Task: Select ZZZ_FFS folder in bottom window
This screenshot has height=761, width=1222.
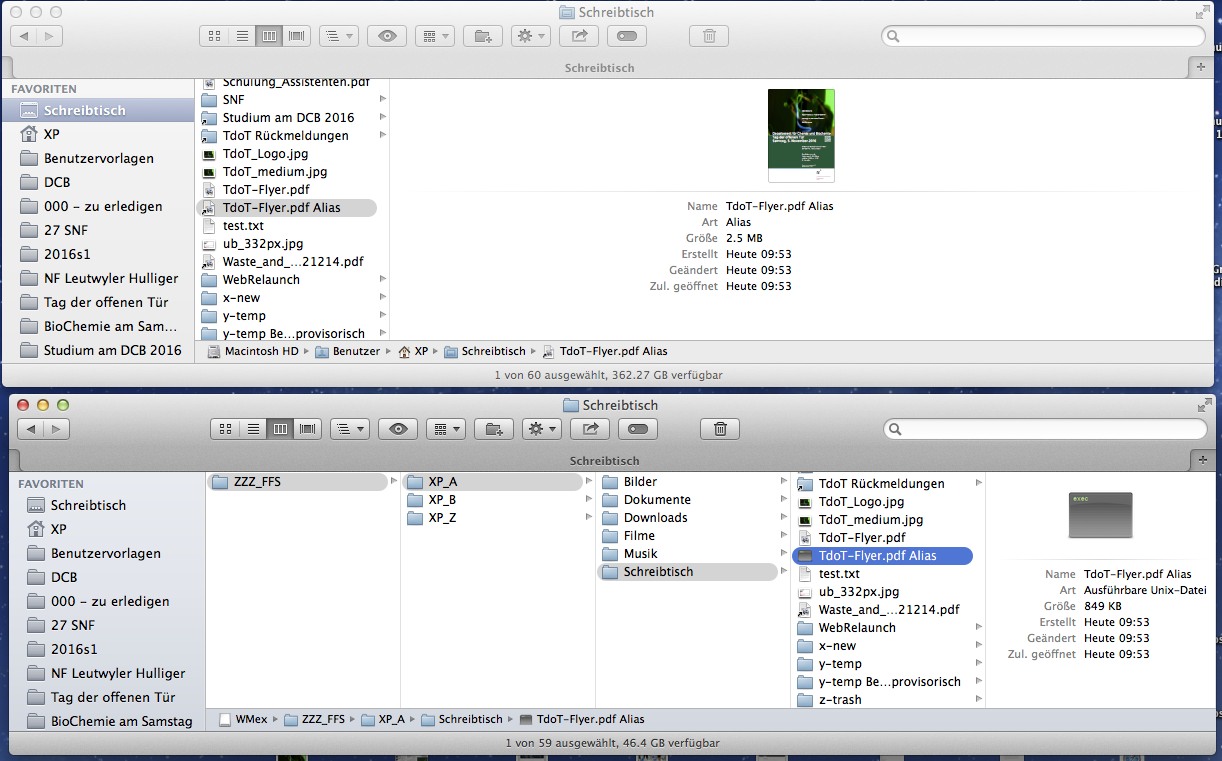Action: coord(298,482)
